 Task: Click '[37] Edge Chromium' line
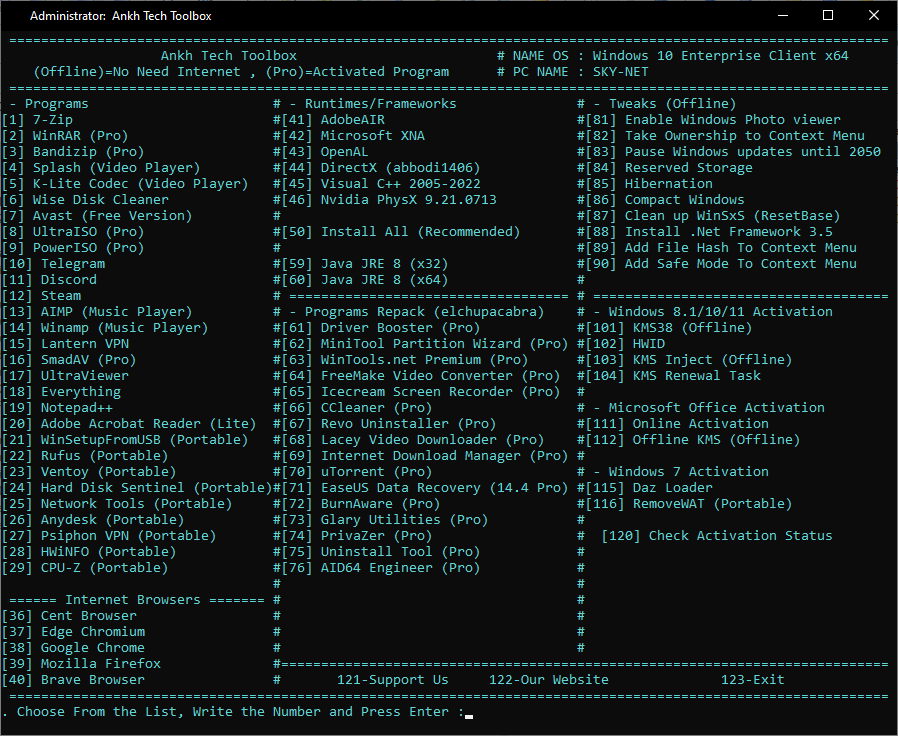(x=74, y=632)
